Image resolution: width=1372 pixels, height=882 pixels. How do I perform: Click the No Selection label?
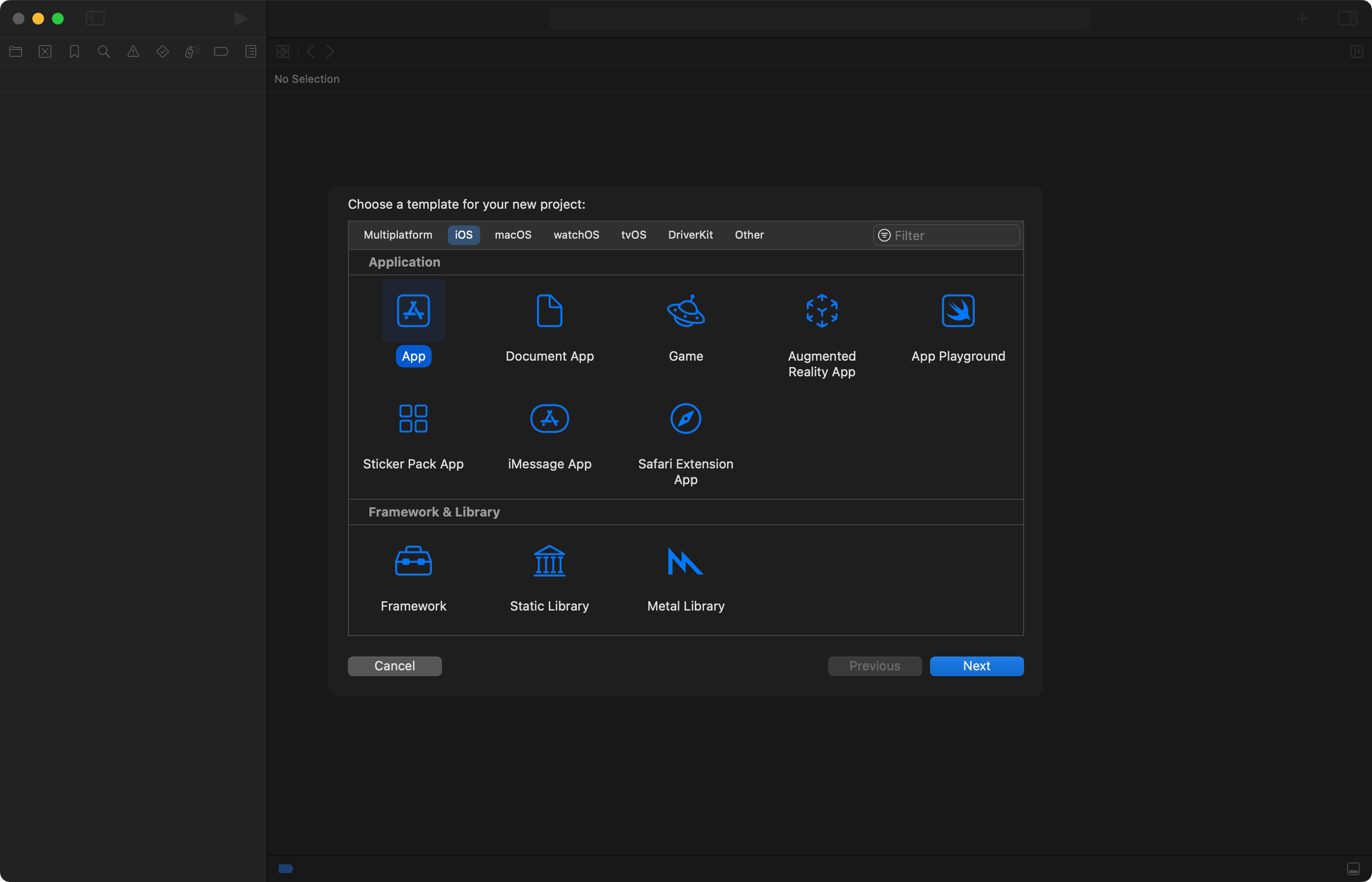(307, 79)
